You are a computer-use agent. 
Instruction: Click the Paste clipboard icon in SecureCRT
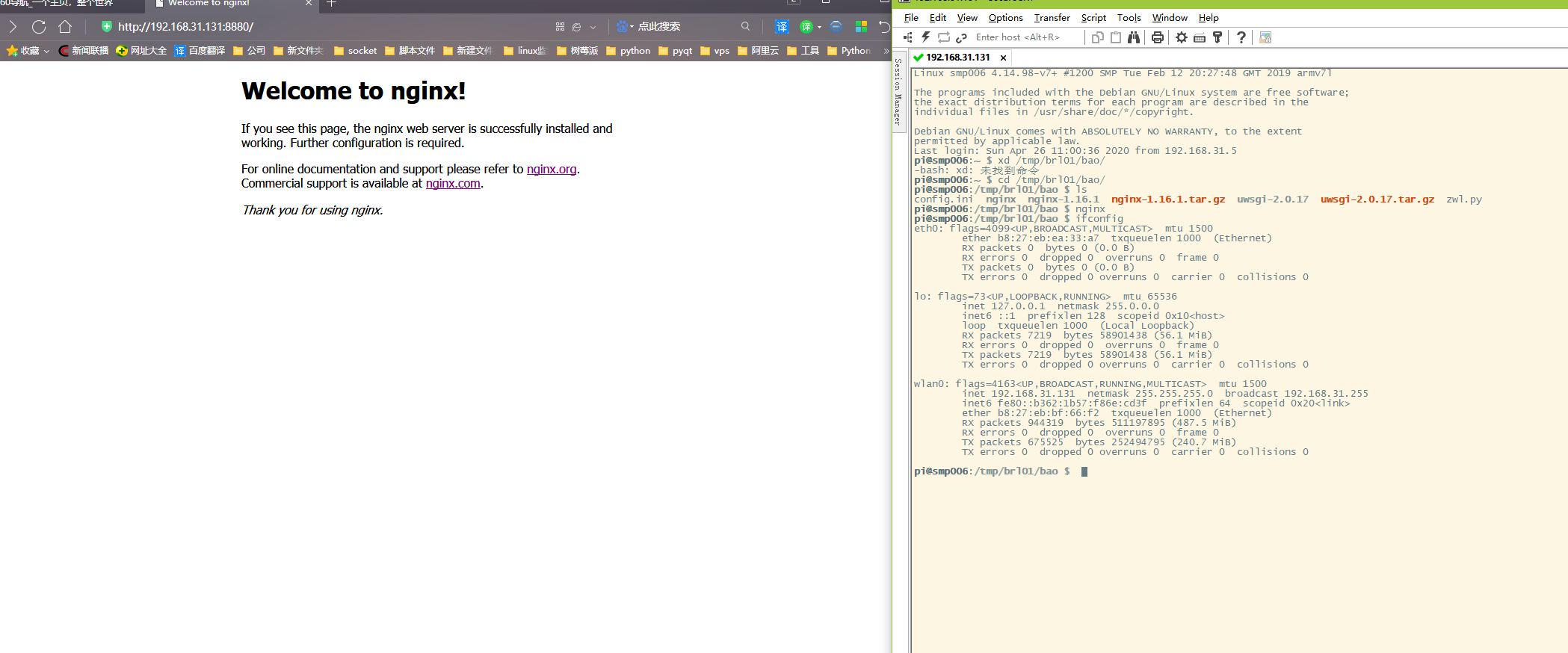pyautogui.click(x=1116, y=37)
